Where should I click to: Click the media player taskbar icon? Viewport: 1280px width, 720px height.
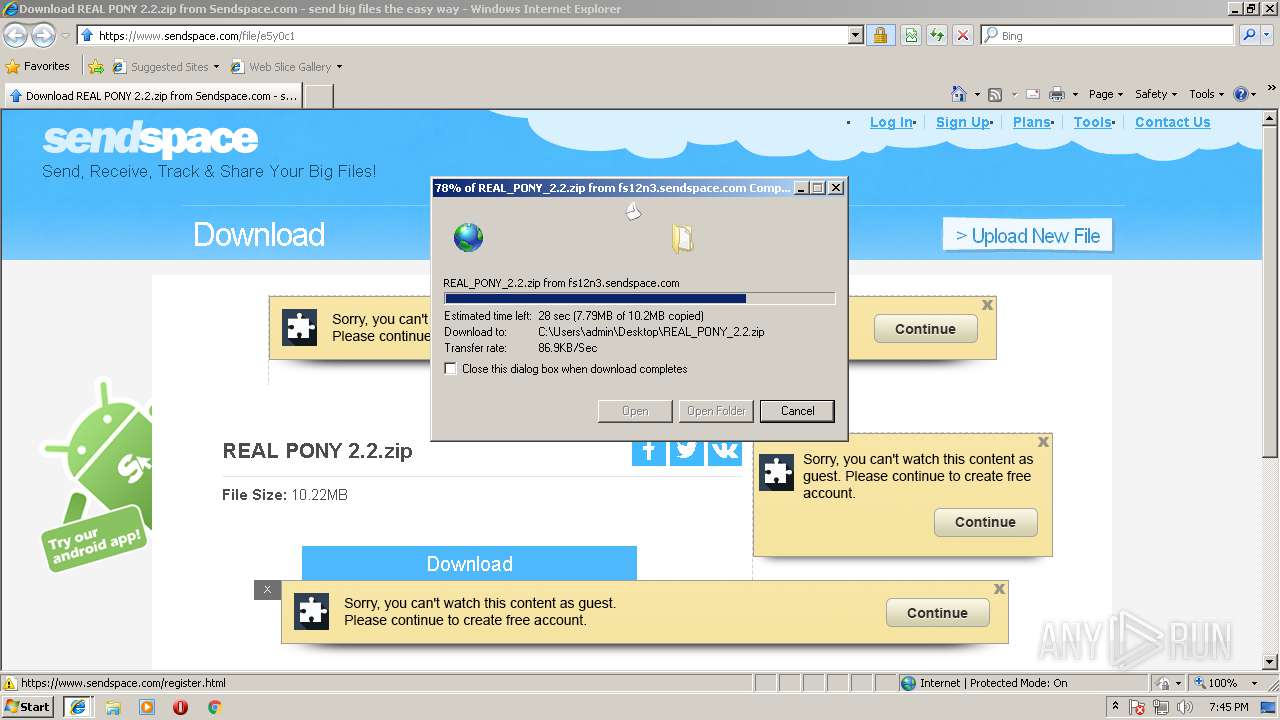point(147,707)
